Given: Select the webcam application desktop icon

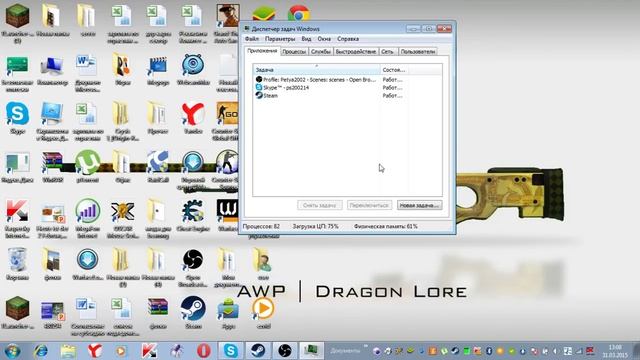Looking at the screenshot, I should click(193, 69).
